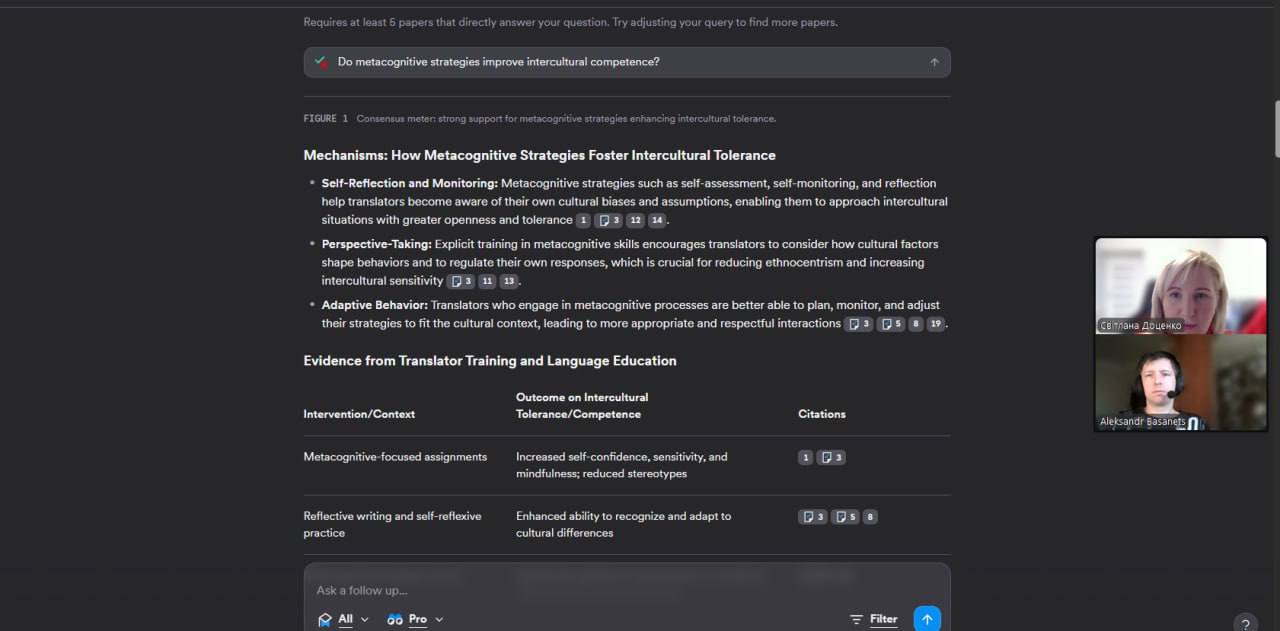Expand the All sources dropdown

click(x=364, y=620)
